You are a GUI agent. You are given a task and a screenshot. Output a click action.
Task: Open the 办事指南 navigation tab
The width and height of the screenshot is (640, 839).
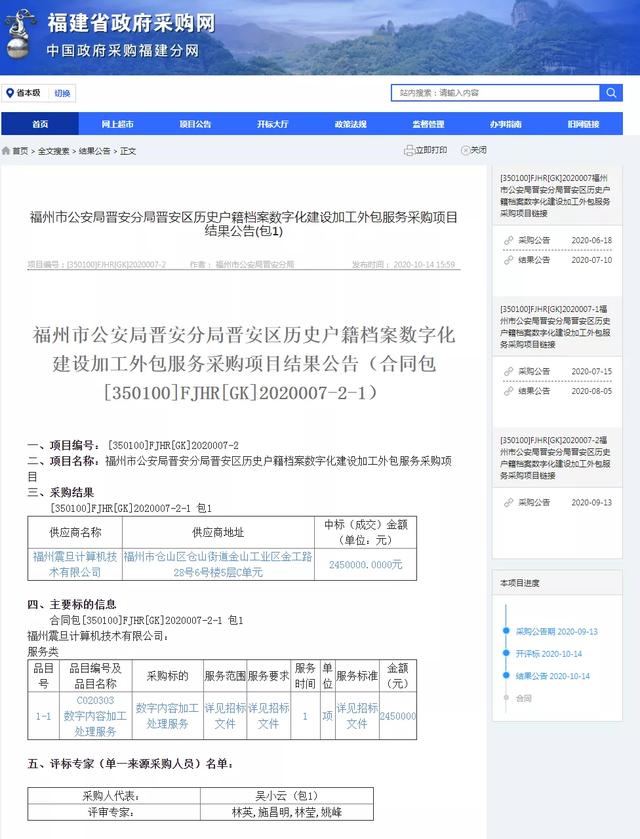505,124
